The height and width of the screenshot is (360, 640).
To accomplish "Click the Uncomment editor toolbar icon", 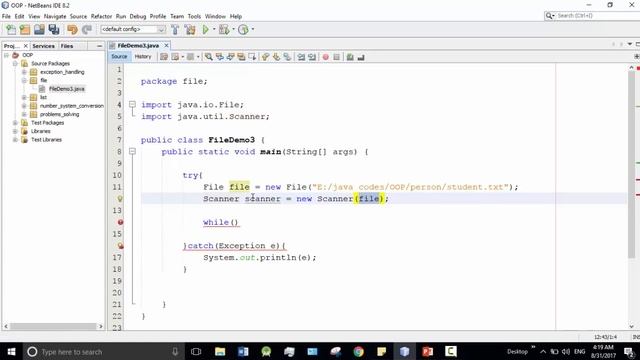I will pos(361,57).
